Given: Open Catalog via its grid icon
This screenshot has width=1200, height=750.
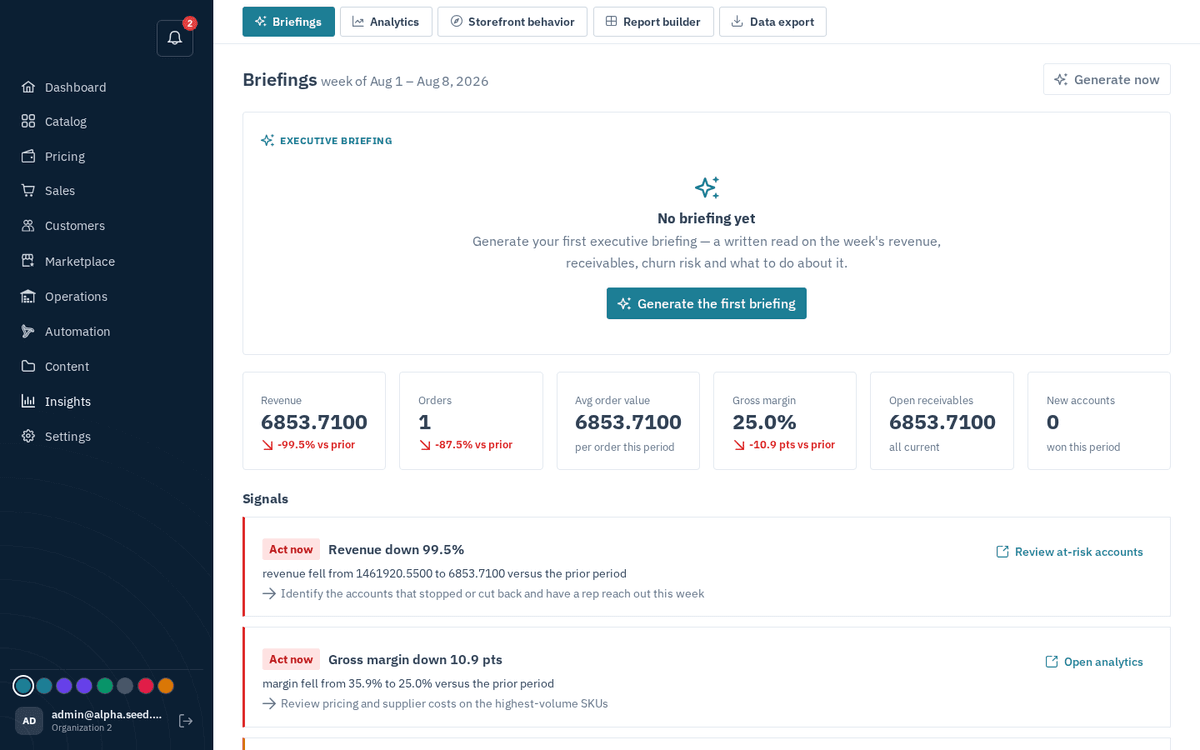Looking at the screenshot, I should click(x=28, y=121).
